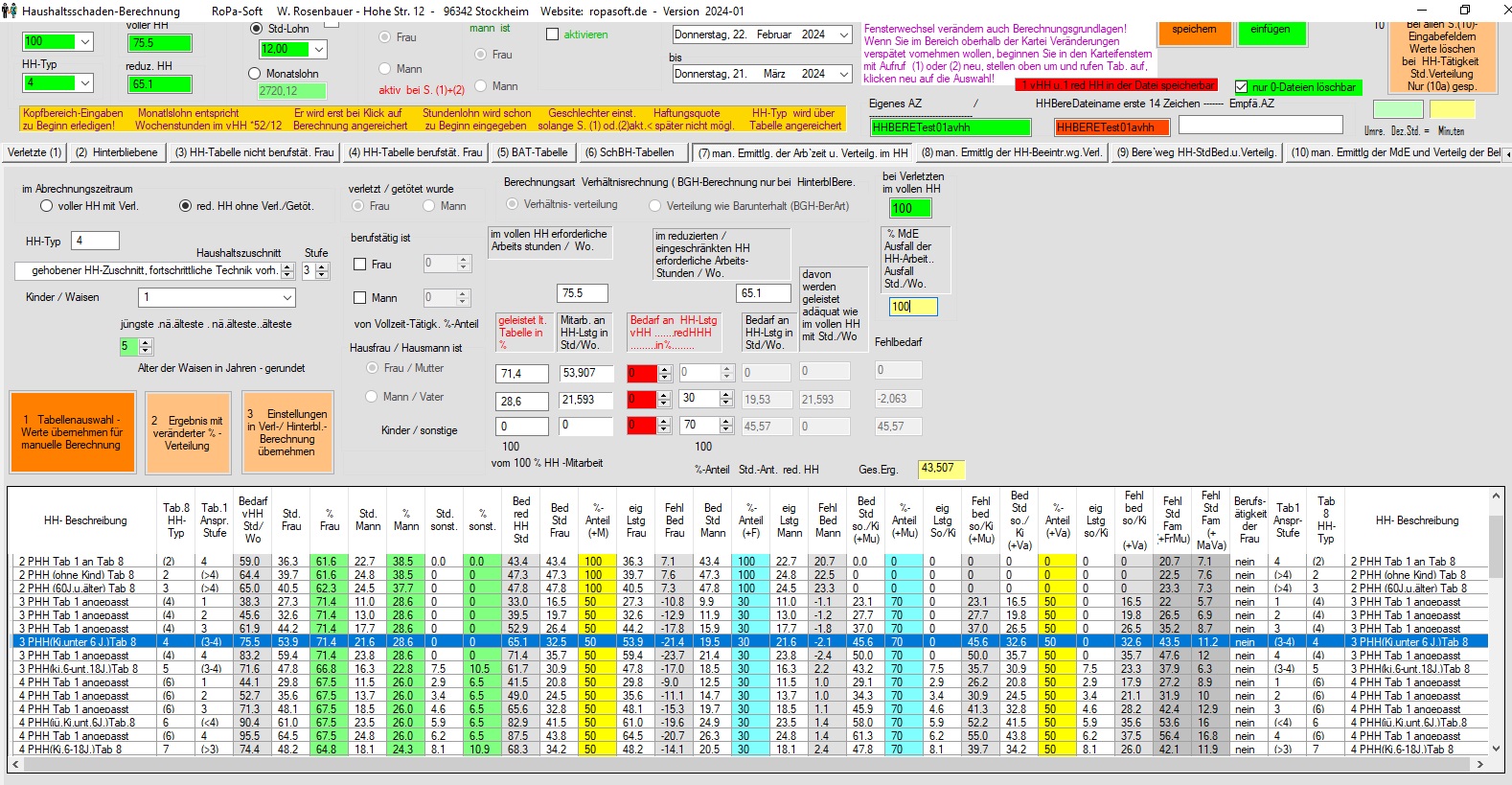Click '1 Tabellenauswahl' orange button
The width and height of the screenshot is (1512, 785).
(x=72, y=432)
